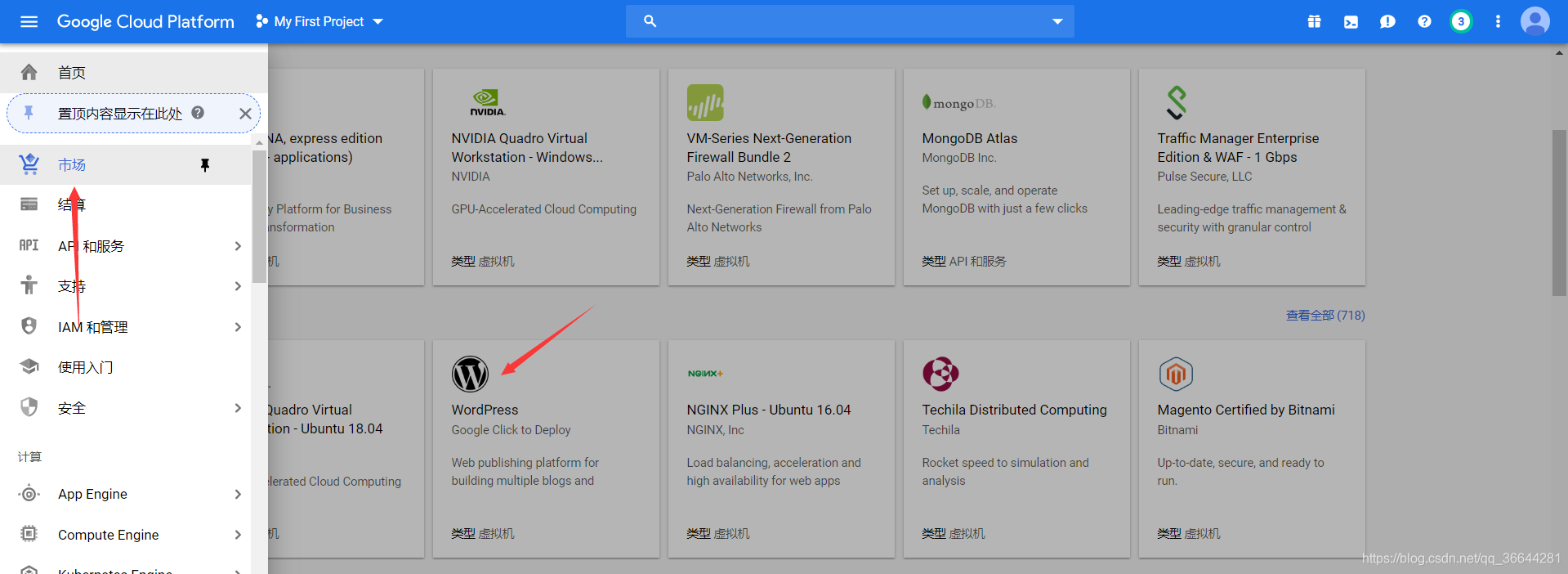Open the My First Project selector

click(x=319, y=21)
